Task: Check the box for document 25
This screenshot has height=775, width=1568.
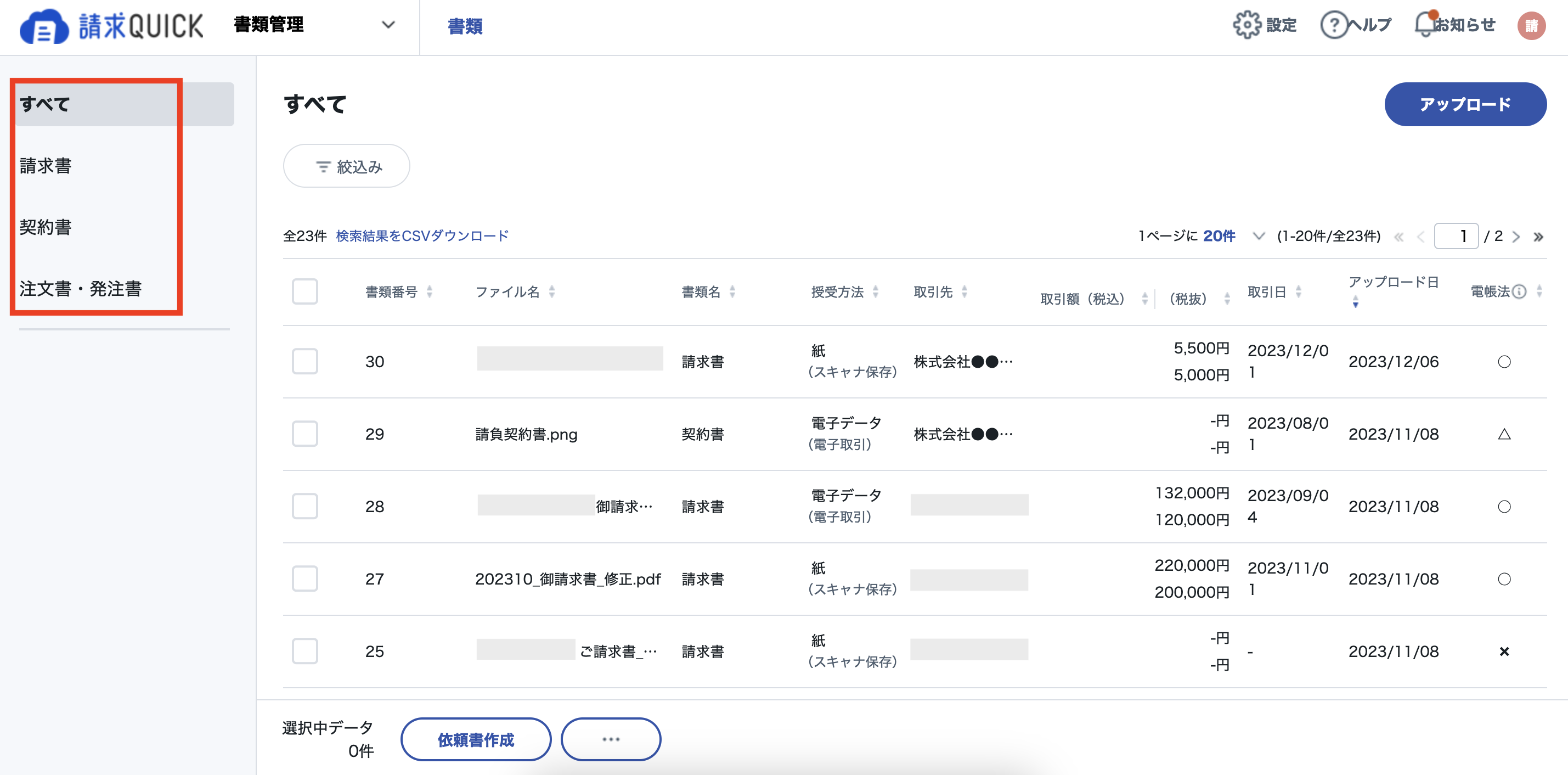Action: click(304, 652)
